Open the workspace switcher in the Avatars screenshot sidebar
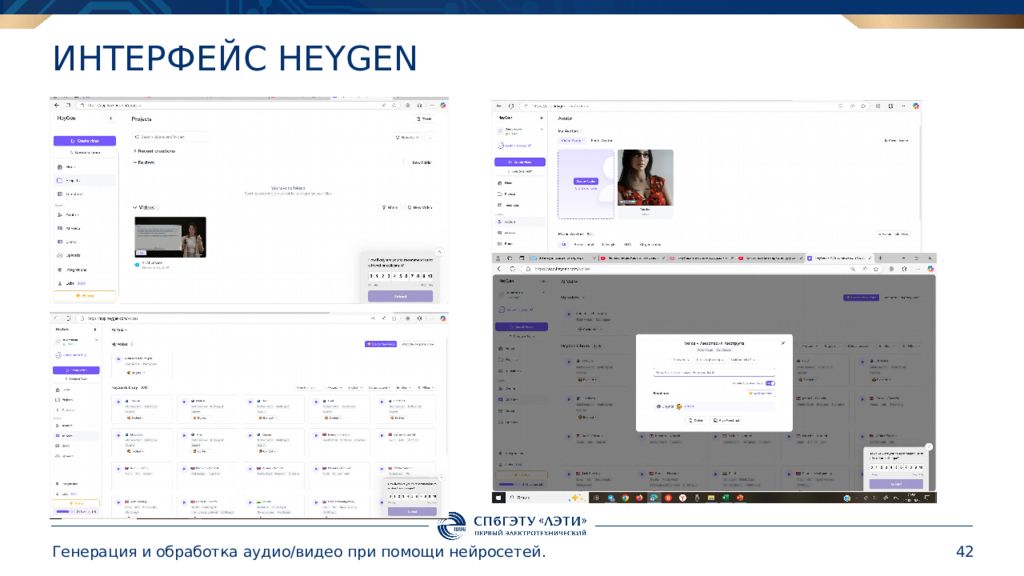Image resolution: width=1024 pixels, height=576 pixels. [519, 131]
